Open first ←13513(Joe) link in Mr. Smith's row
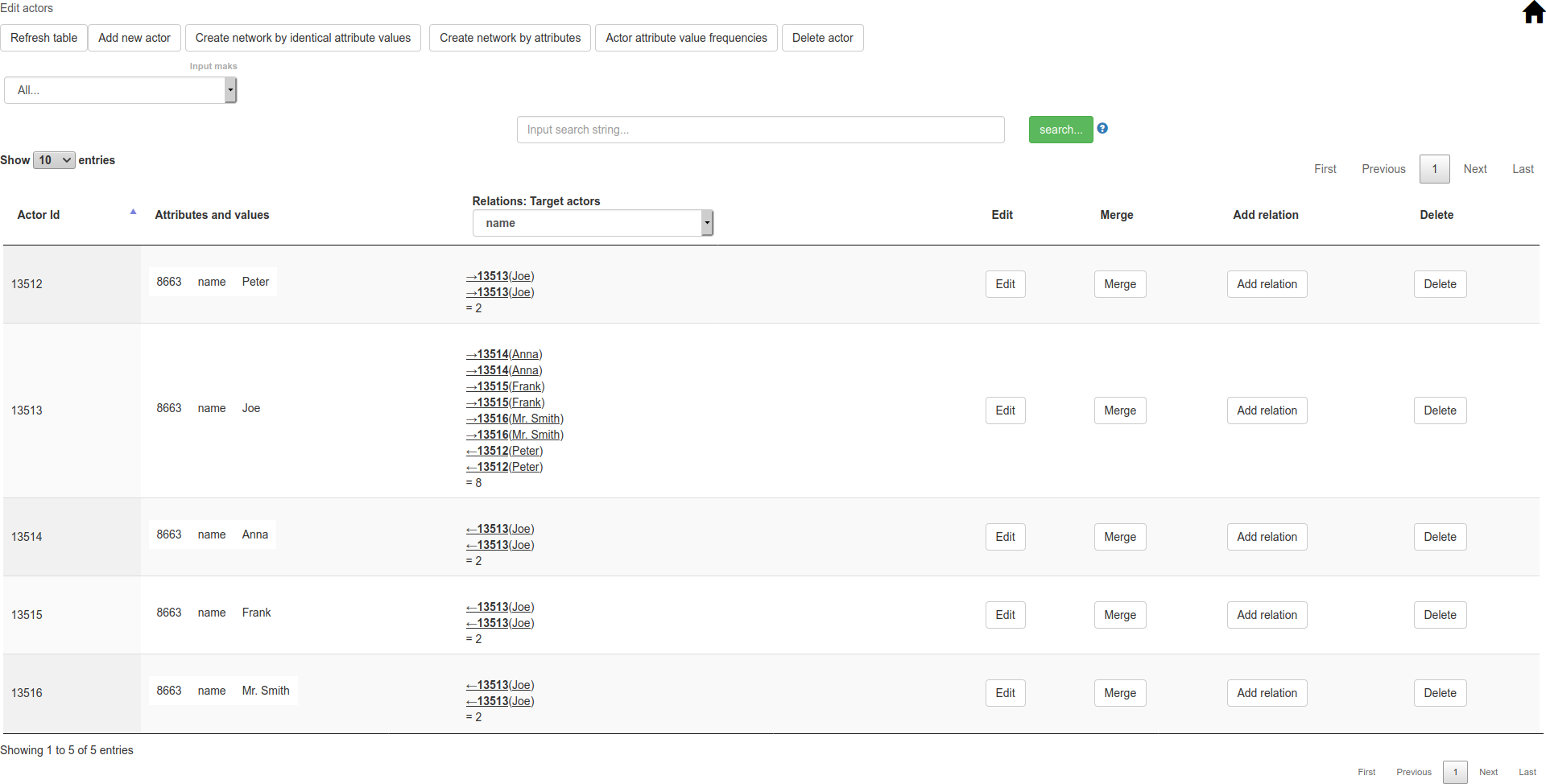 coord(500,685)
